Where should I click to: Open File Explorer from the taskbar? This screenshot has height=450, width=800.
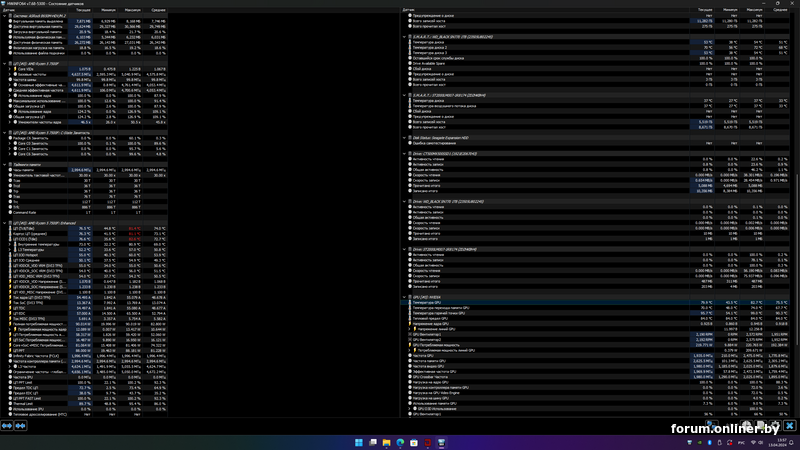[x=386, y=442]
